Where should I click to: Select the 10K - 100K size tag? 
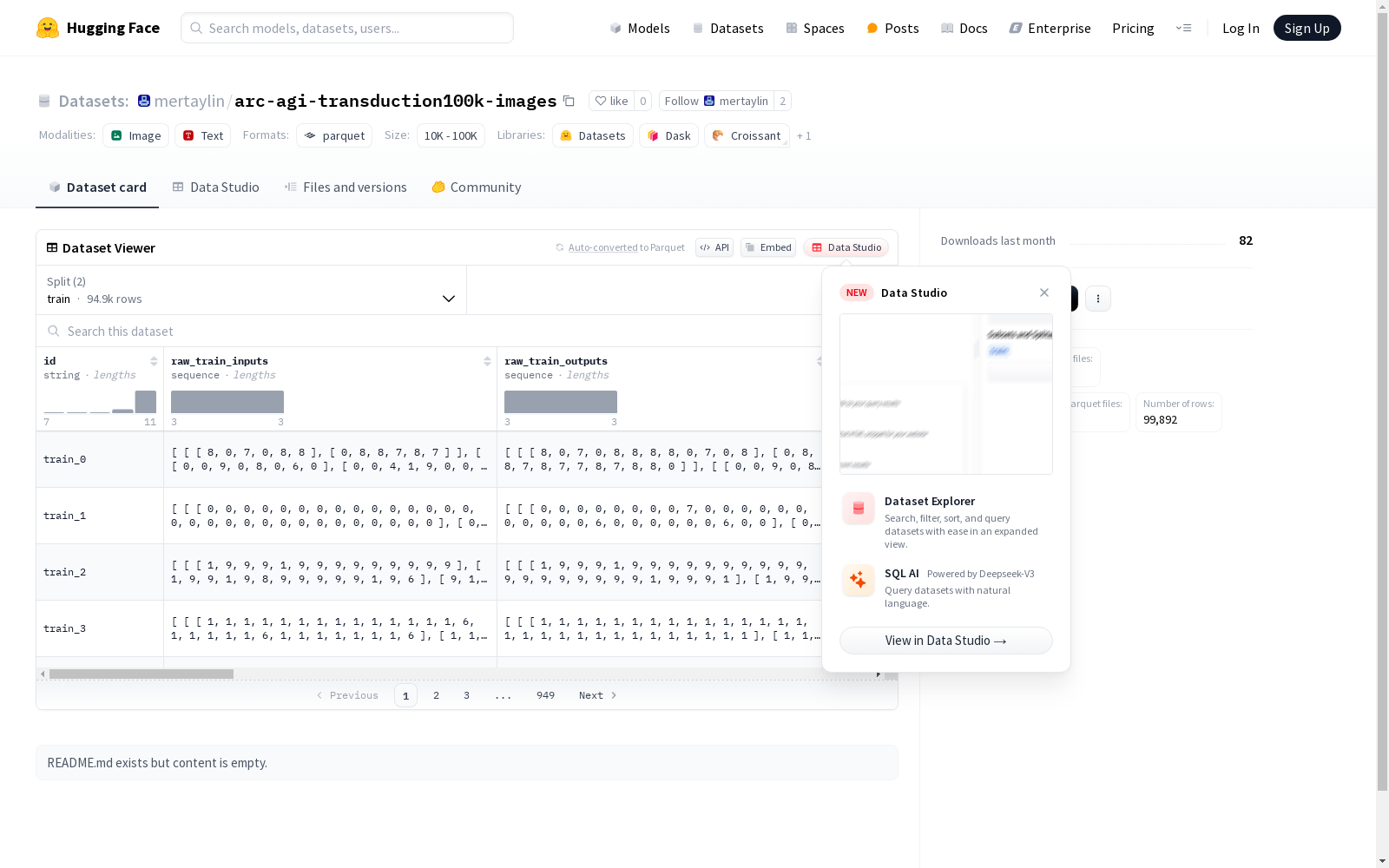[451, 135]
